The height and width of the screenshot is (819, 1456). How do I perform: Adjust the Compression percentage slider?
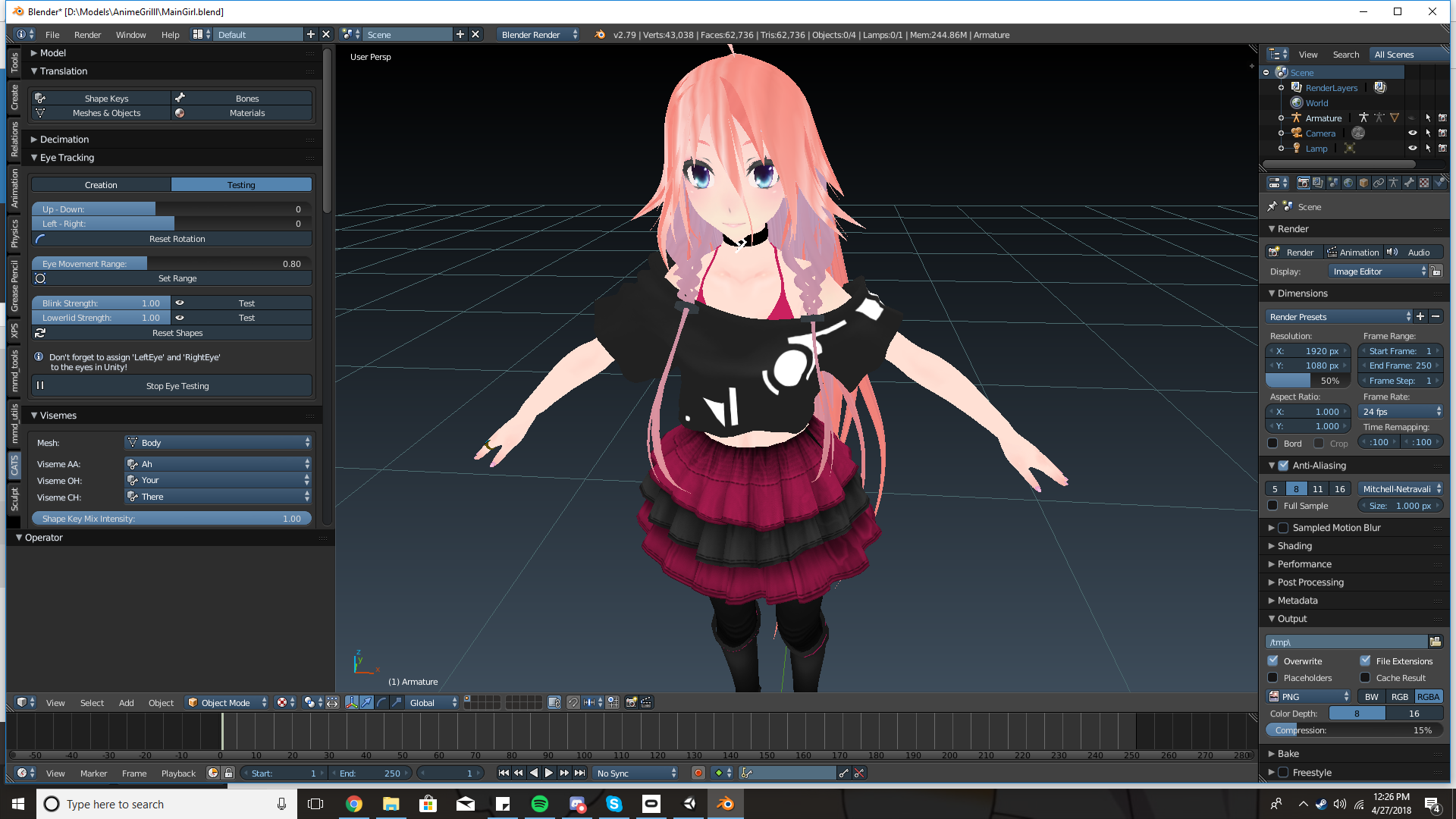1354,730
